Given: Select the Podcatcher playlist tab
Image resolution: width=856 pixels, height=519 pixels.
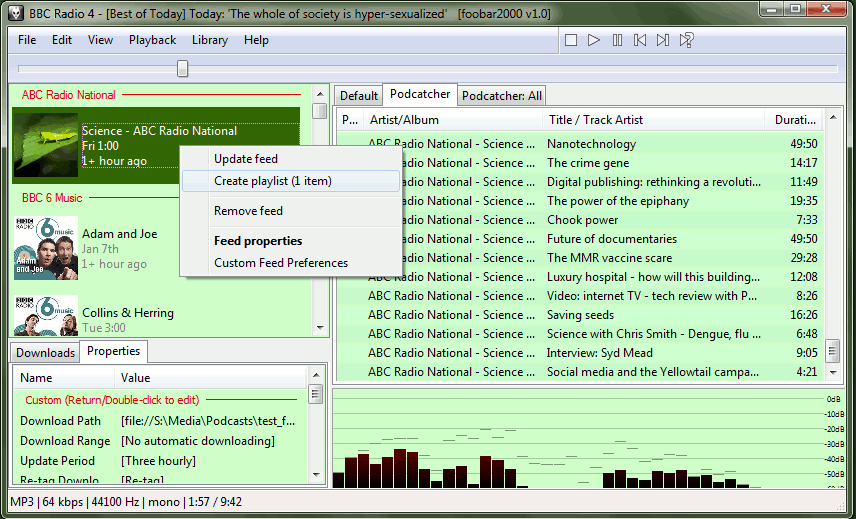Looking at the screenshot, I should pyautogui.click(x=420, y=94).
